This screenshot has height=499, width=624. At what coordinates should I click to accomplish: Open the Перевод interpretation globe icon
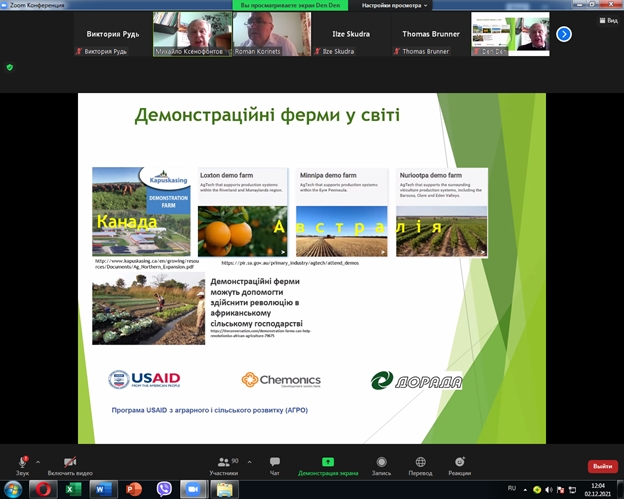(x=419, y=461)
